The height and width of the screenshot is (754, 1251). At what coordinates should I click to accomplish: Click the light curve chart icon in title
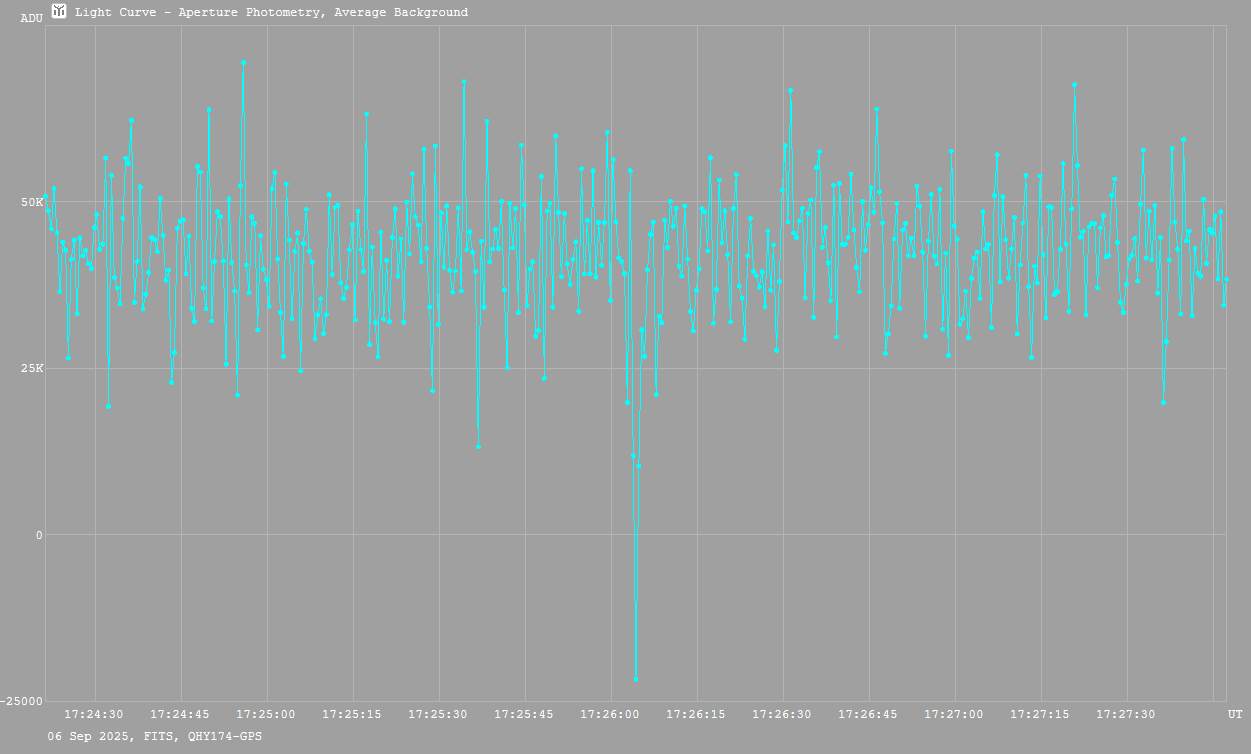(59, 11)
